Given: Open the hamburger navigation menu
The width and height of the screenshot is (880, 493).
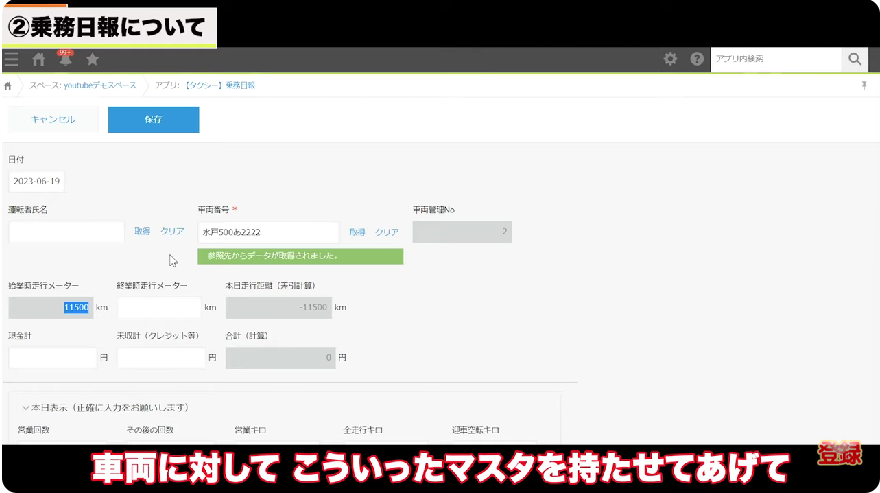Looking at the screenshot, I should [11, 60].
